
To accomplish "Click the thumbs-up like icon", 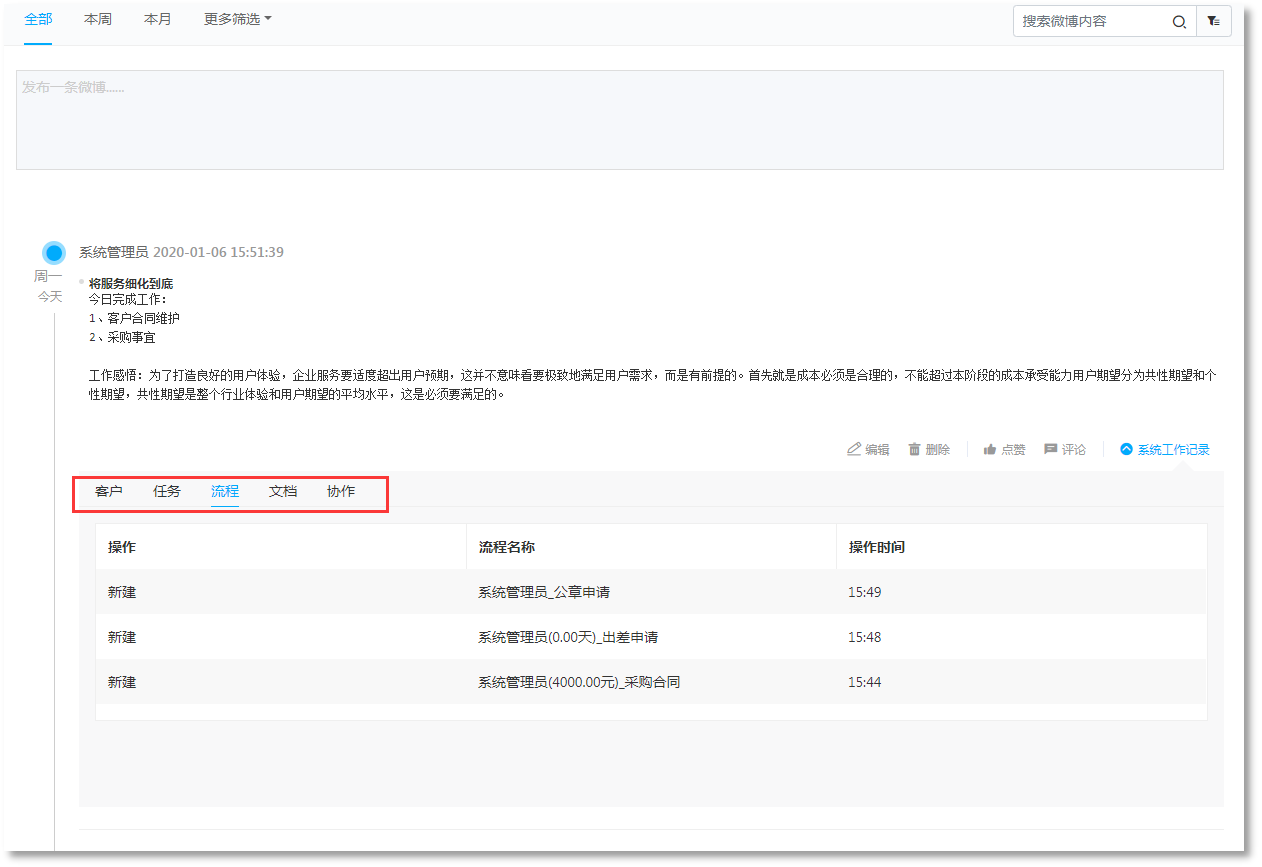I will (x=990, y=449).
